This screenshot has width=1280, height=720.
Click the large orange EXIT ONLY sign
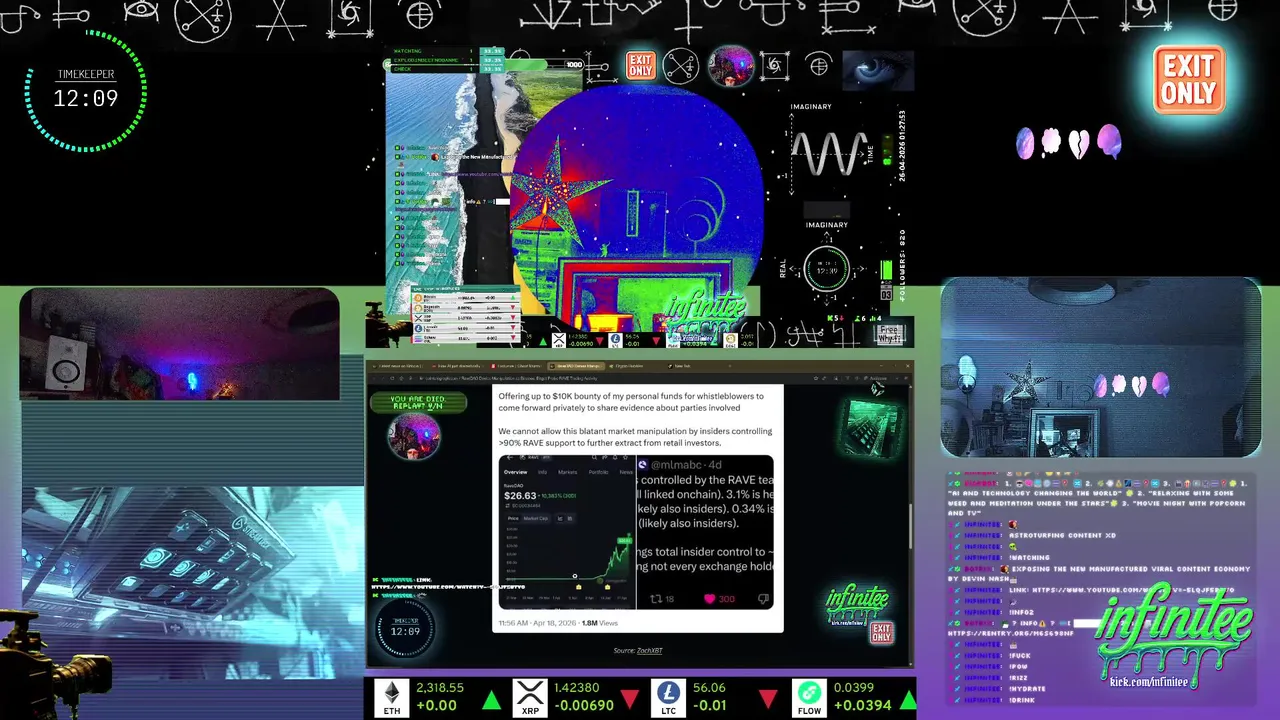coord(1189,79)
